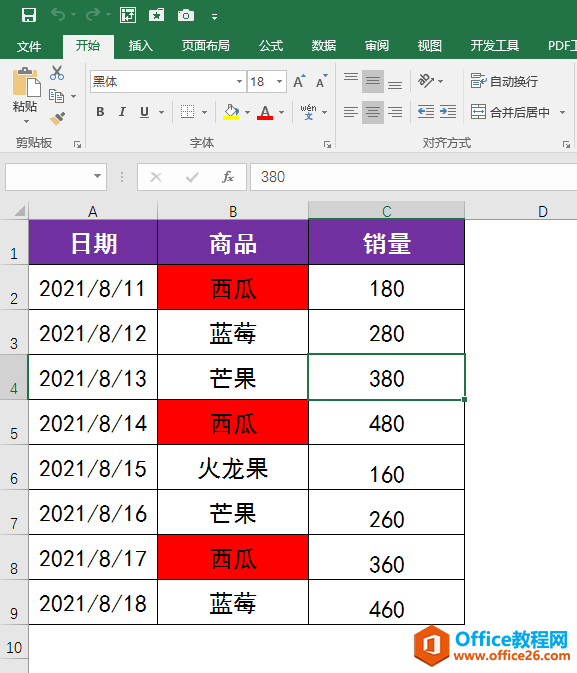Switch to the 视图 tab

coord(430,45)
